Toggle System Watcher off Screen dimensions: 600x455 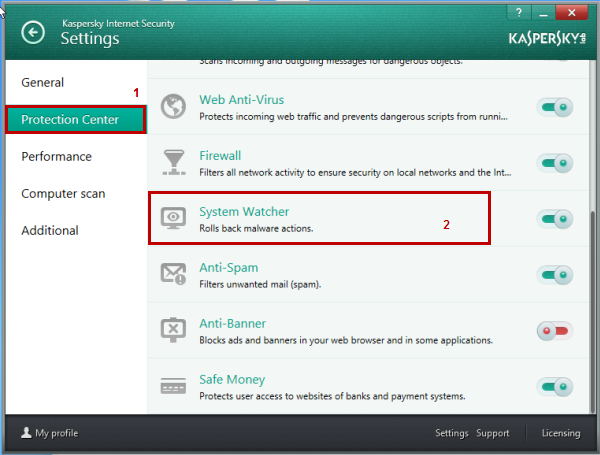click(555, 219)
